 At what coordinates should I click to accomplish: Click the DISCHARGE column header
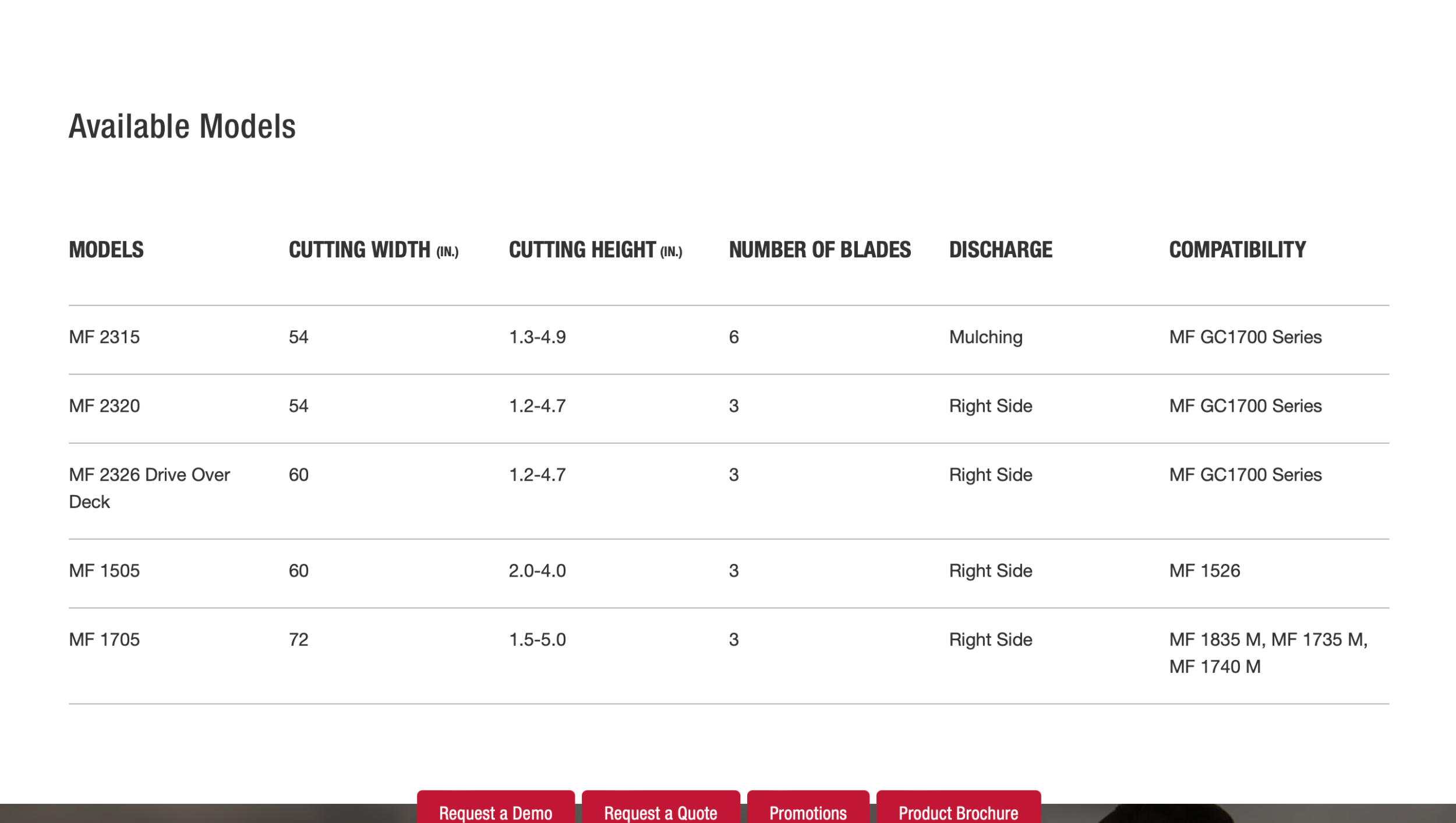tap(1001, 250)
